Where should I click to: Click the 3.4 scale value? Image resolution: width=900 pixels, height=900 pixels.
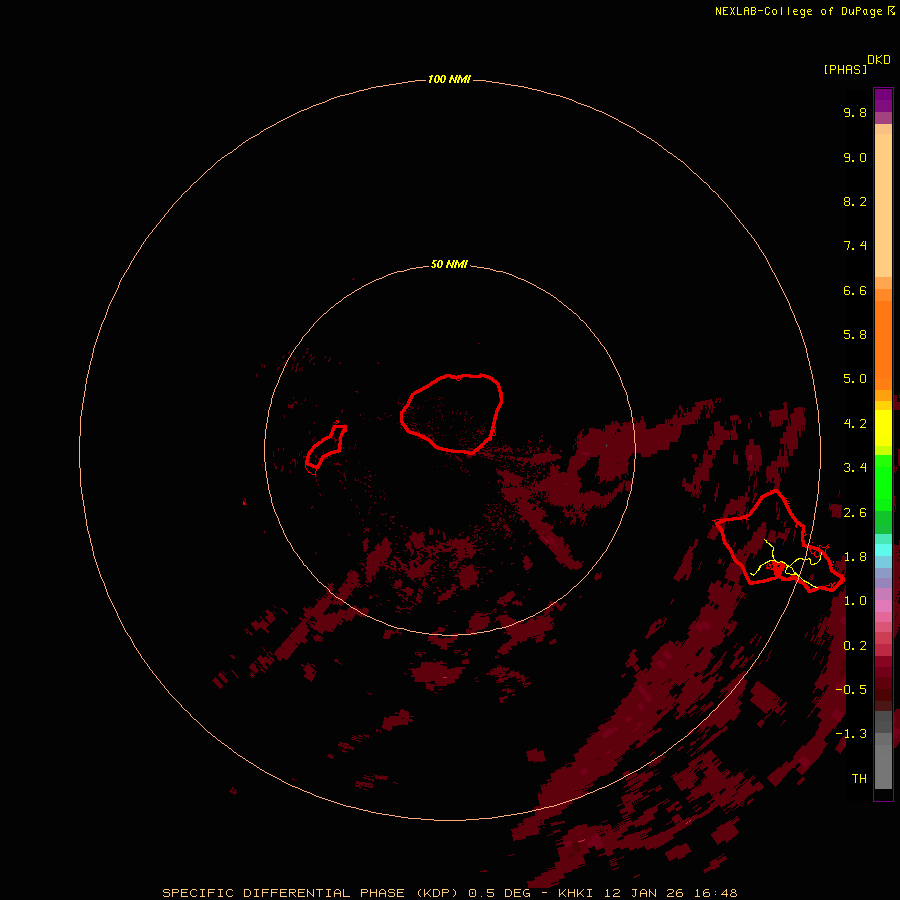(855, 468)
